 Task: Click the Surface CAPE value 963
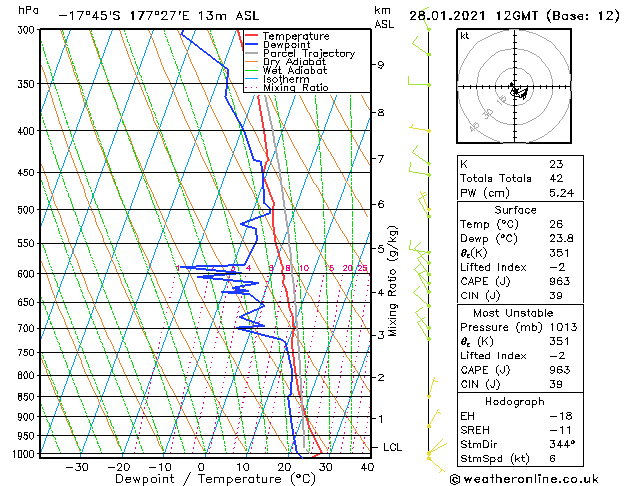560,281
